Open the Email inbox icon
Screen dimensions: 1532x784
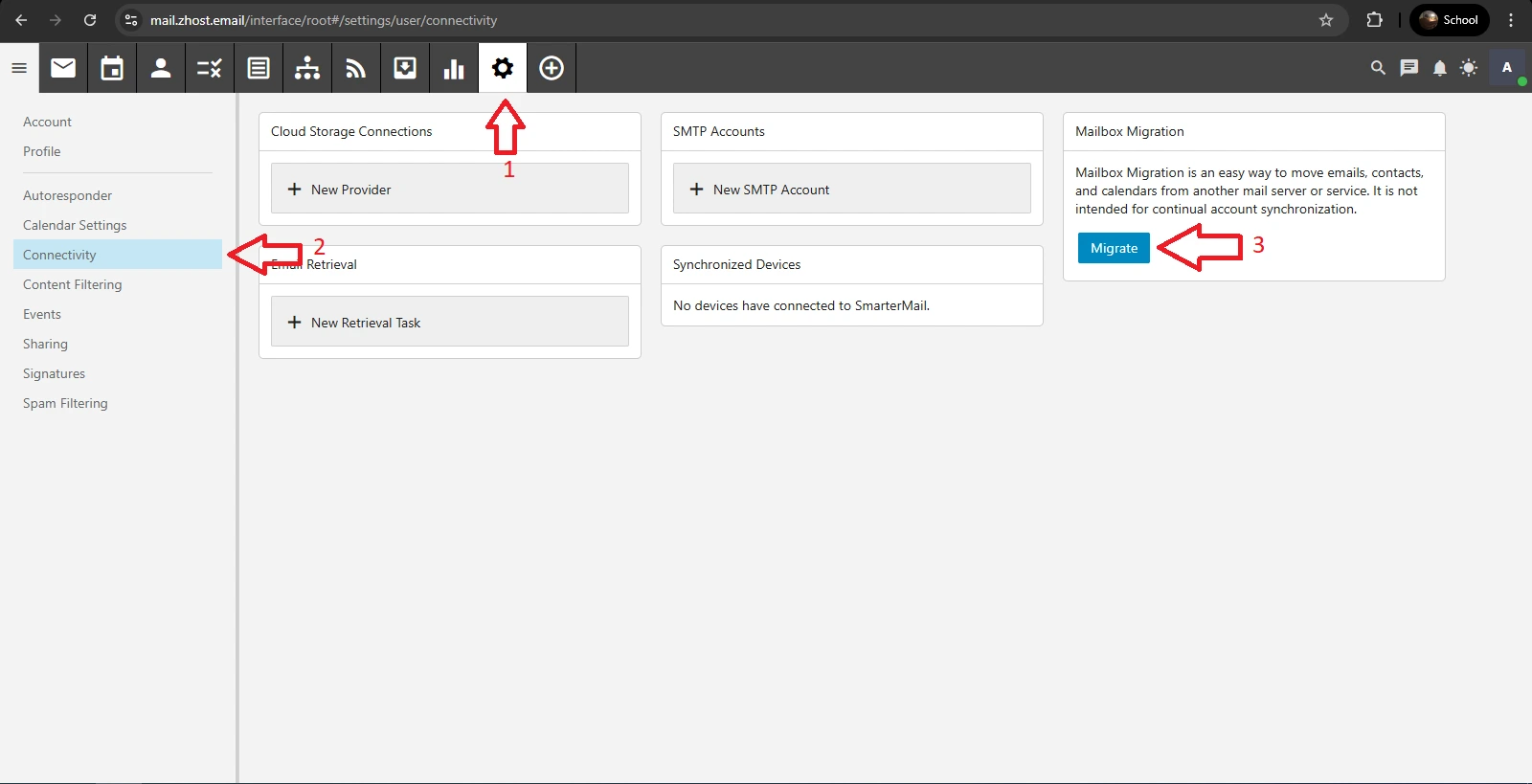click(63, 68)
